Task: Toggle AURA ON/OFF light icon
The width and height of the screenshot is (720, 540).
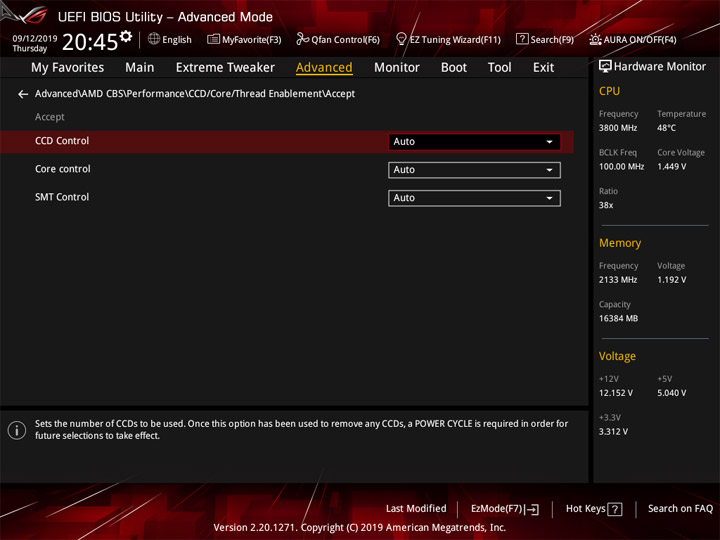Action: click(x=595, y=39)
